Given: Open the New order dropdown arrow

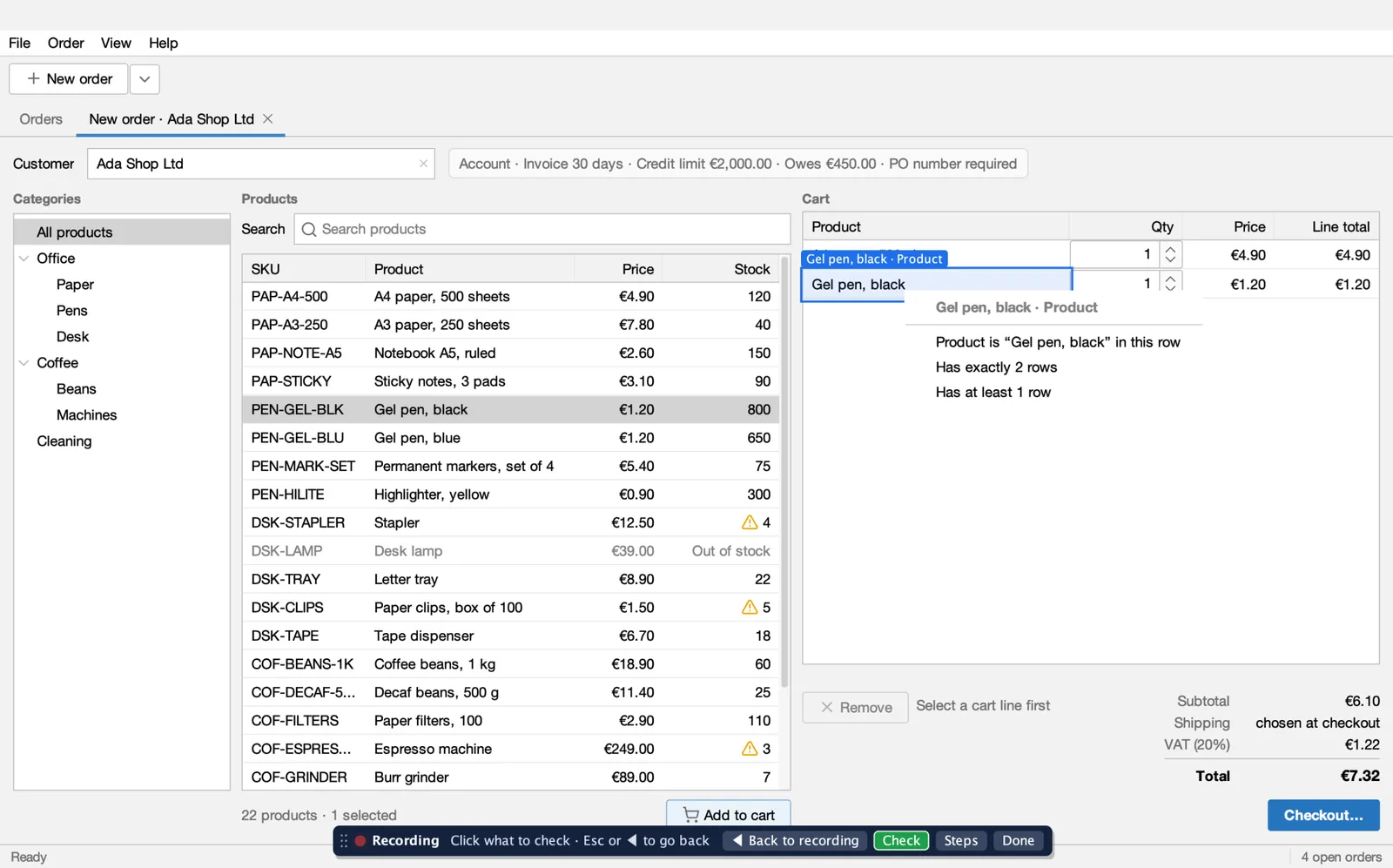Looking at the screenshot, I should 145,79.
